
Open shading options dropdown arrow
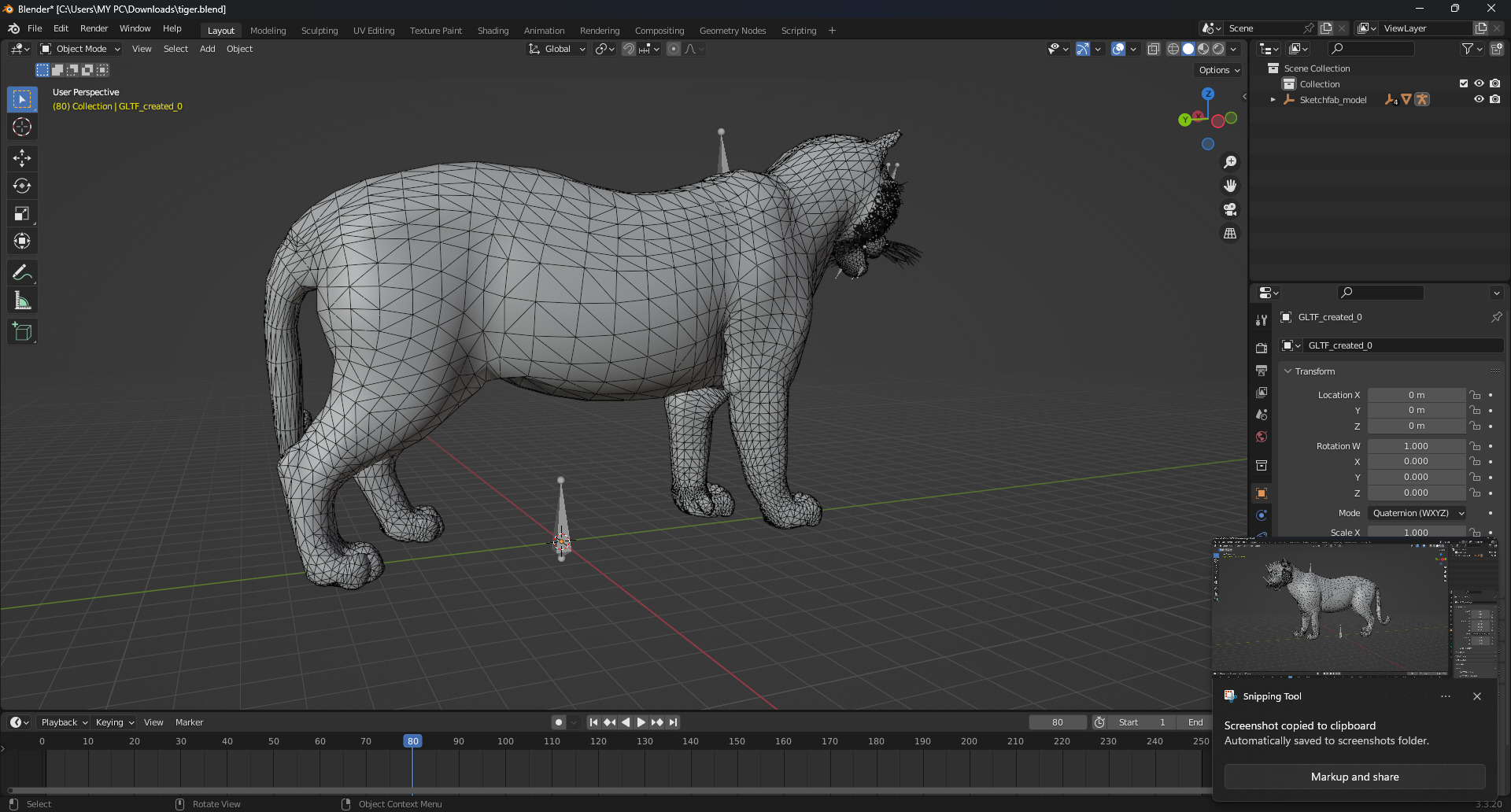click(x=1234, y=49)
